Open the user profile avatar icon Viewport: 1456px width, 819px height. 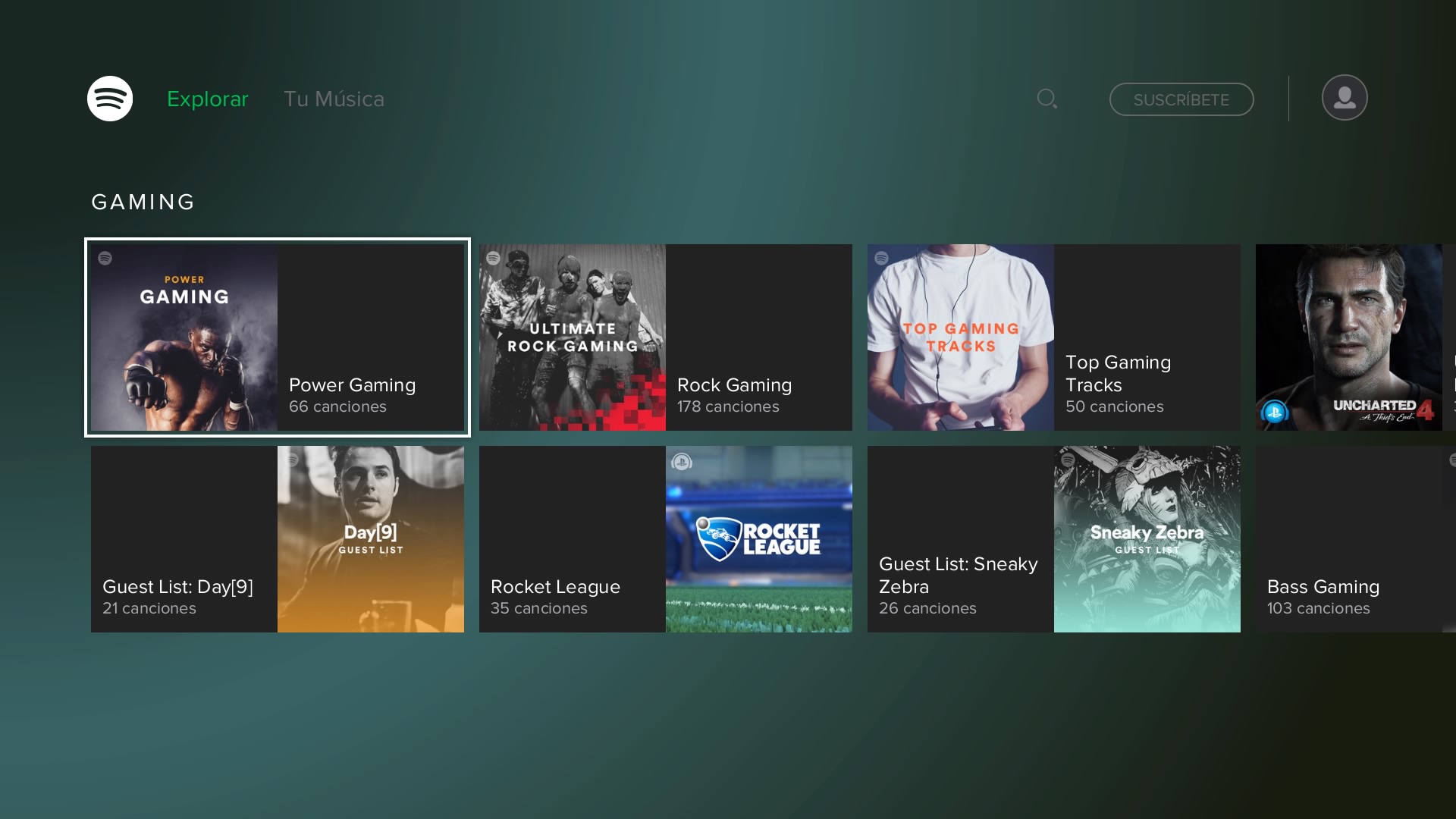(x=1345, y=98)
